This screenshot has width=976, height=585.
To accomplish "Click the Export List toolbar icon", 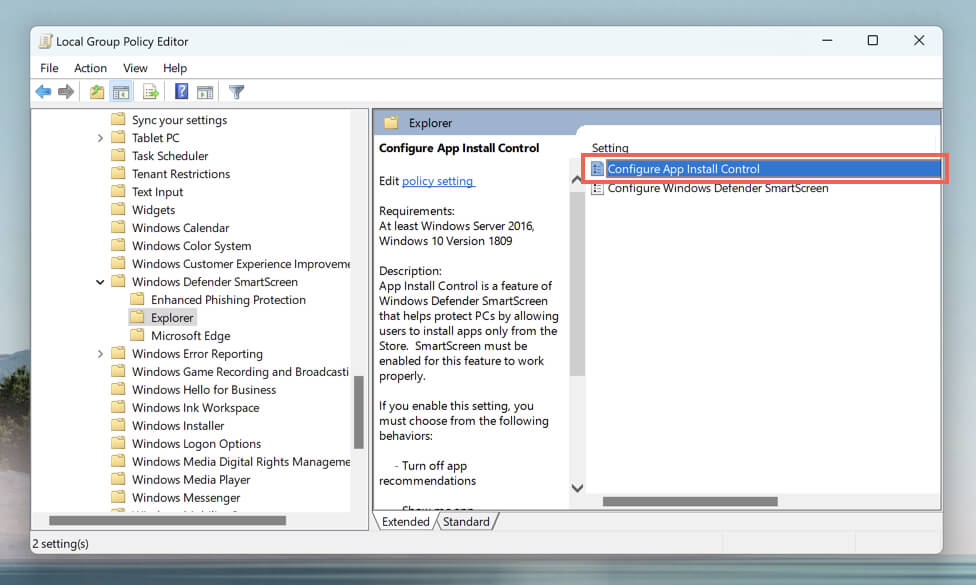I will [151, 92].
